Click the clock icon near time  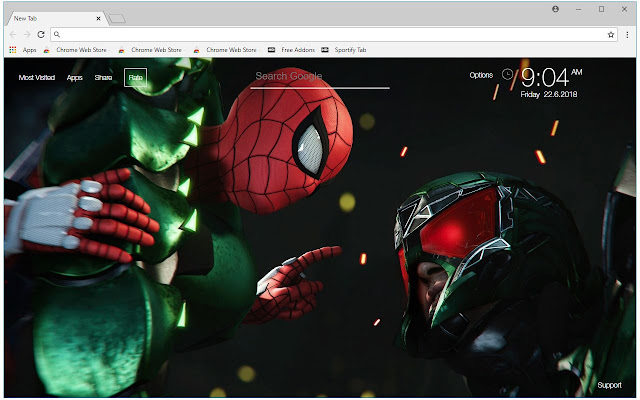coord(507,74)
